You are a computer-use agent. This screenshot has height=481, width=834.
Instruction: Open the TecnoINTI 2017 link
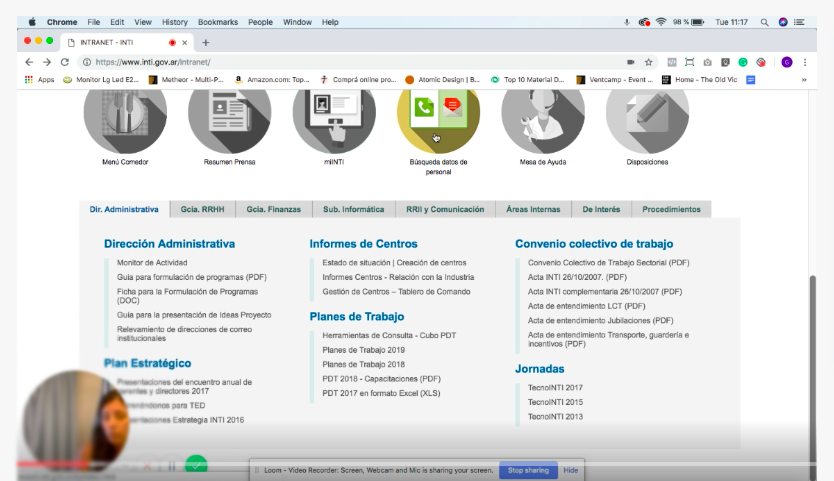pyautogui.click(x=555, y=387)
